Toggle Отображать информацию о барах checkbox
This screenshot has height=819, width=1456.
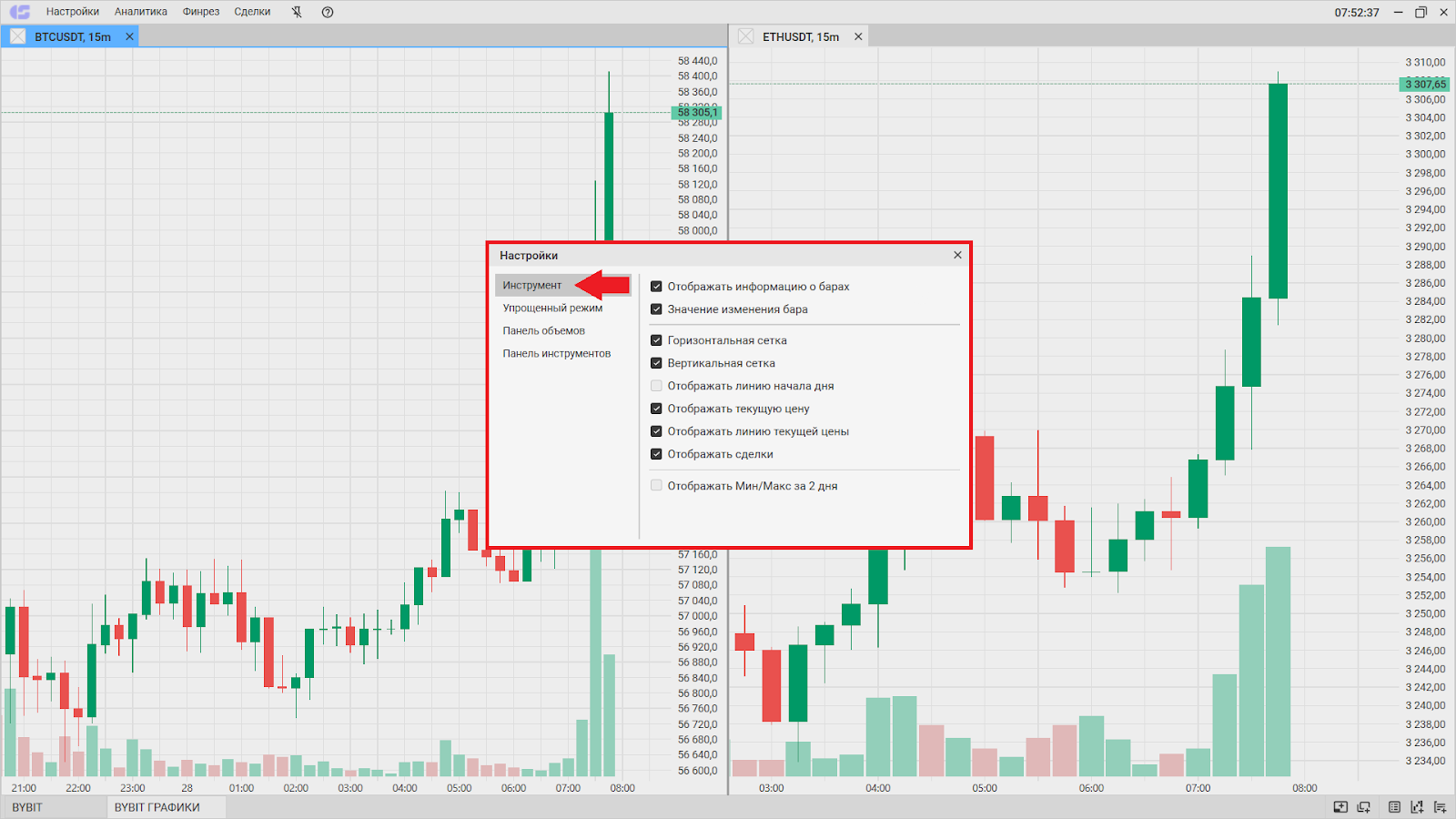(656, 286)
